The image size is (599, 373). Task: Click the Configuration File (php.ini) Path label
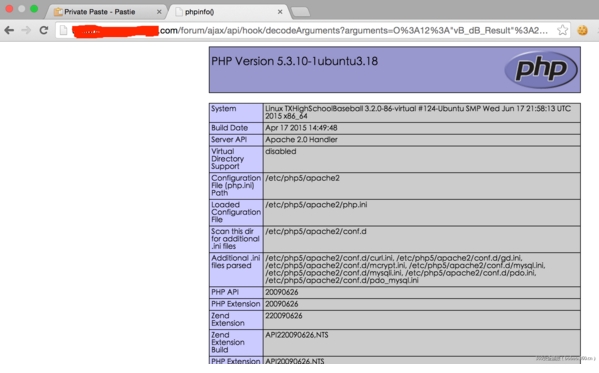(236, 185)
